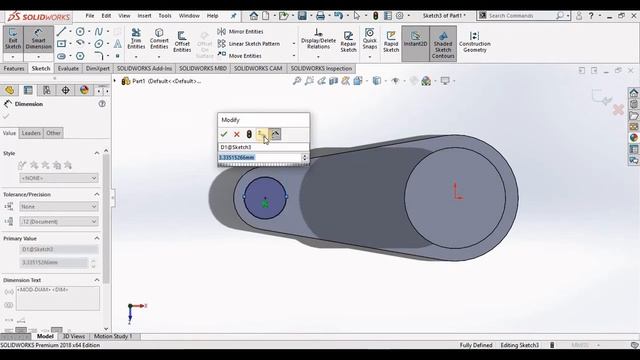640x360 pixels.
Task: Open the File menu
Action: click(90, 16)
